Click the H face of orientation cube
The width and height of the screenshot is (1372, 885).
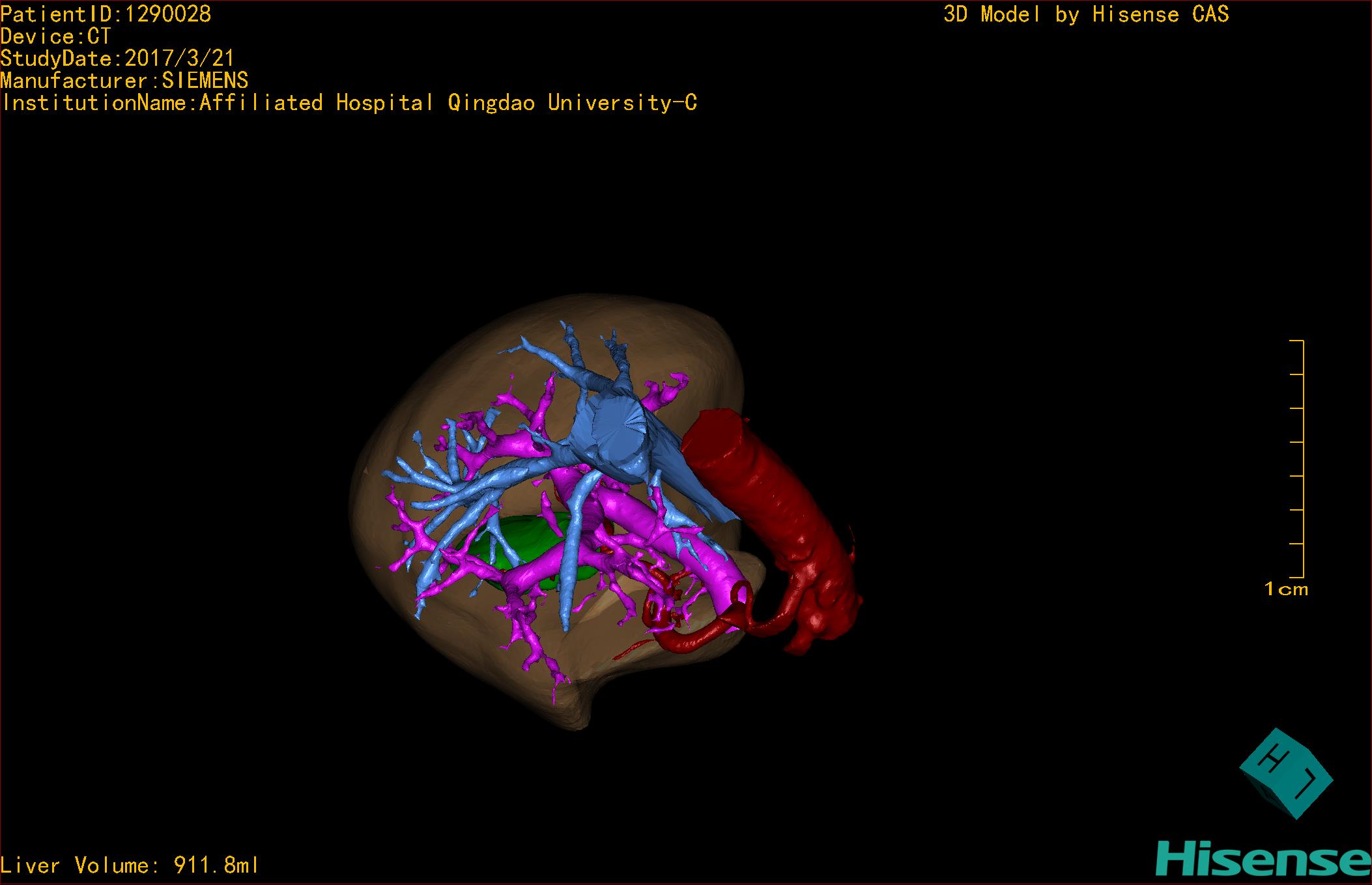(x=1272, y=758)
